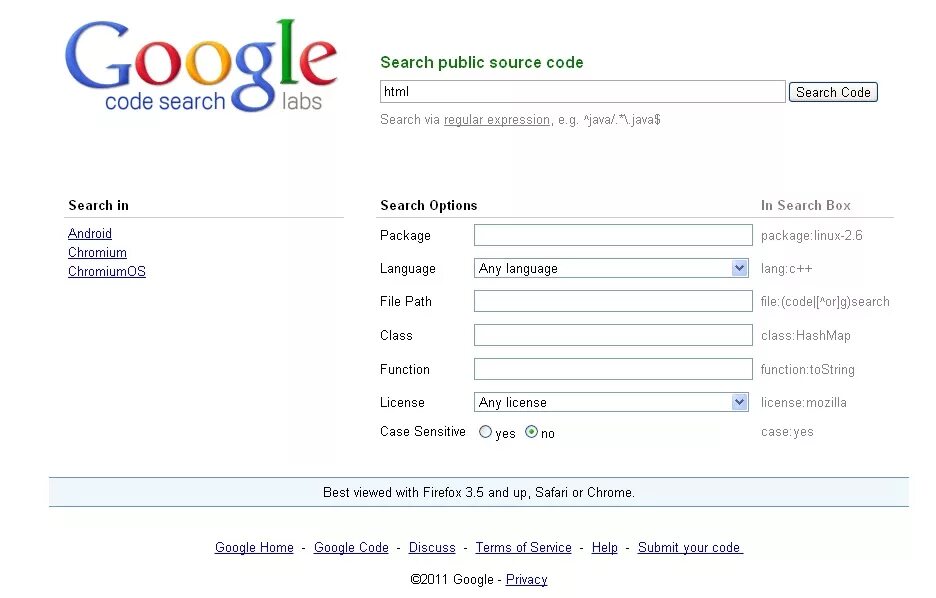The height and width of the screenshot is (598, 936).
Task: Click the Function input field
Action: [x=613, y=369]
